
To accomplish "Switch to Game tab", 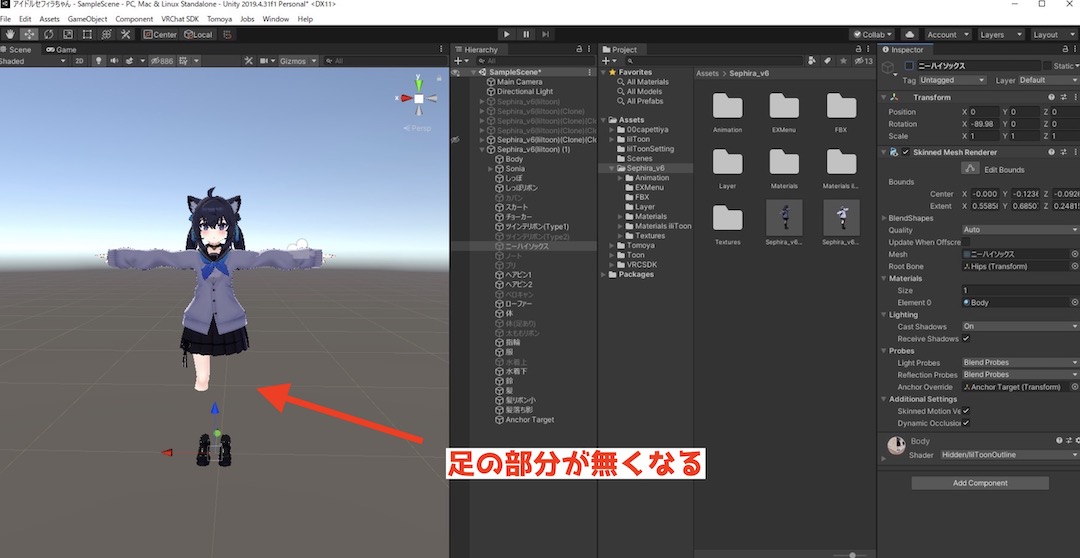I will [61, 50].
